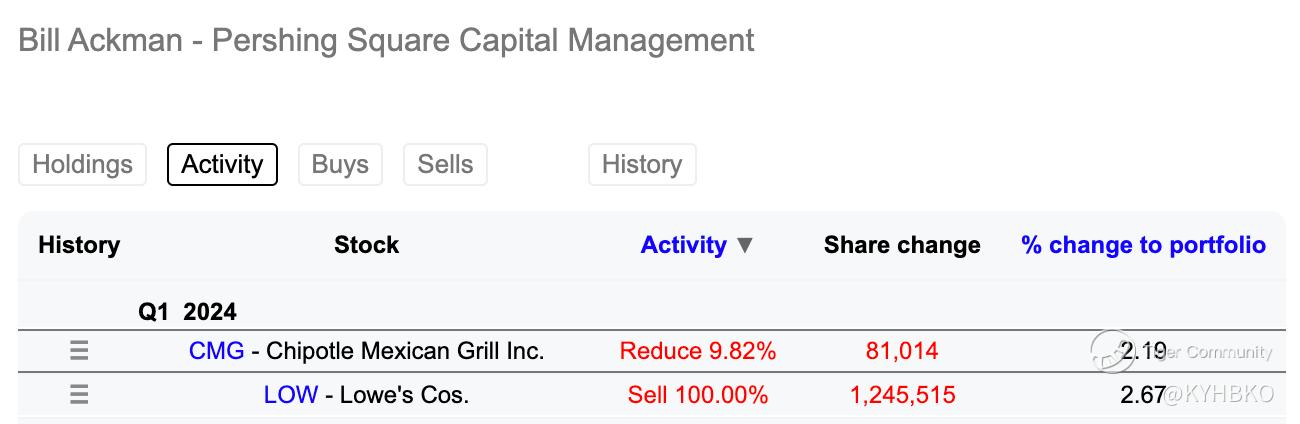Click the 1,245,515 share change value
This screenshot has width=1300, height=424.
[902, 395]
